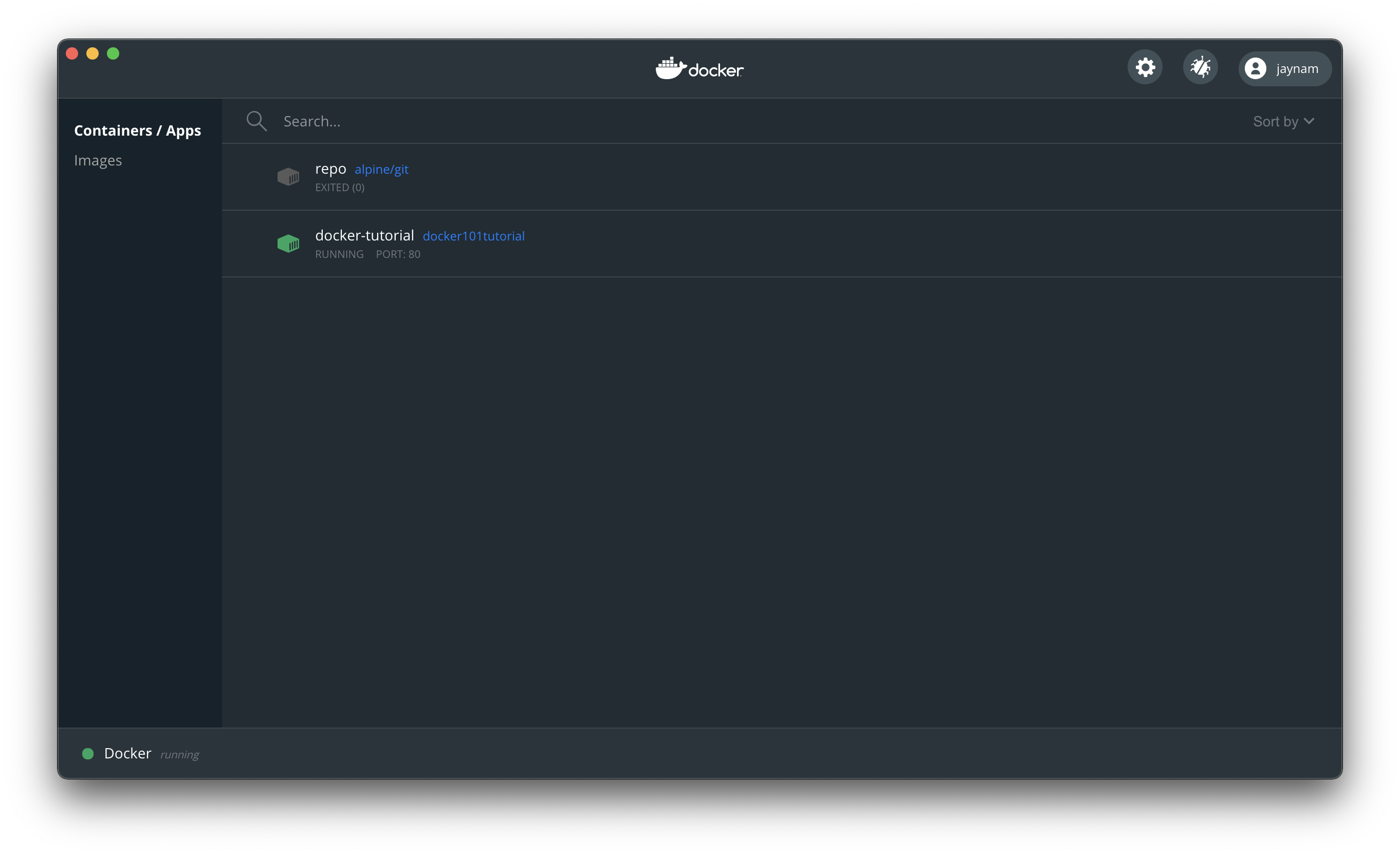
Task: Select Containers / Apps in sidebar
Action: click(x=138, y=131)
